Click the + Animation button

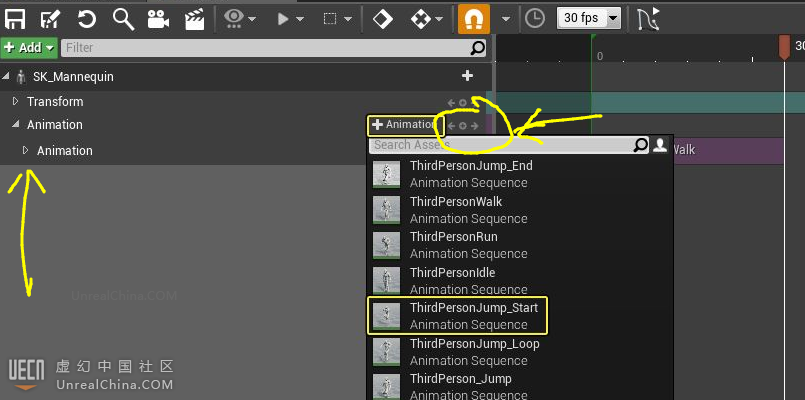click(405, 125)
